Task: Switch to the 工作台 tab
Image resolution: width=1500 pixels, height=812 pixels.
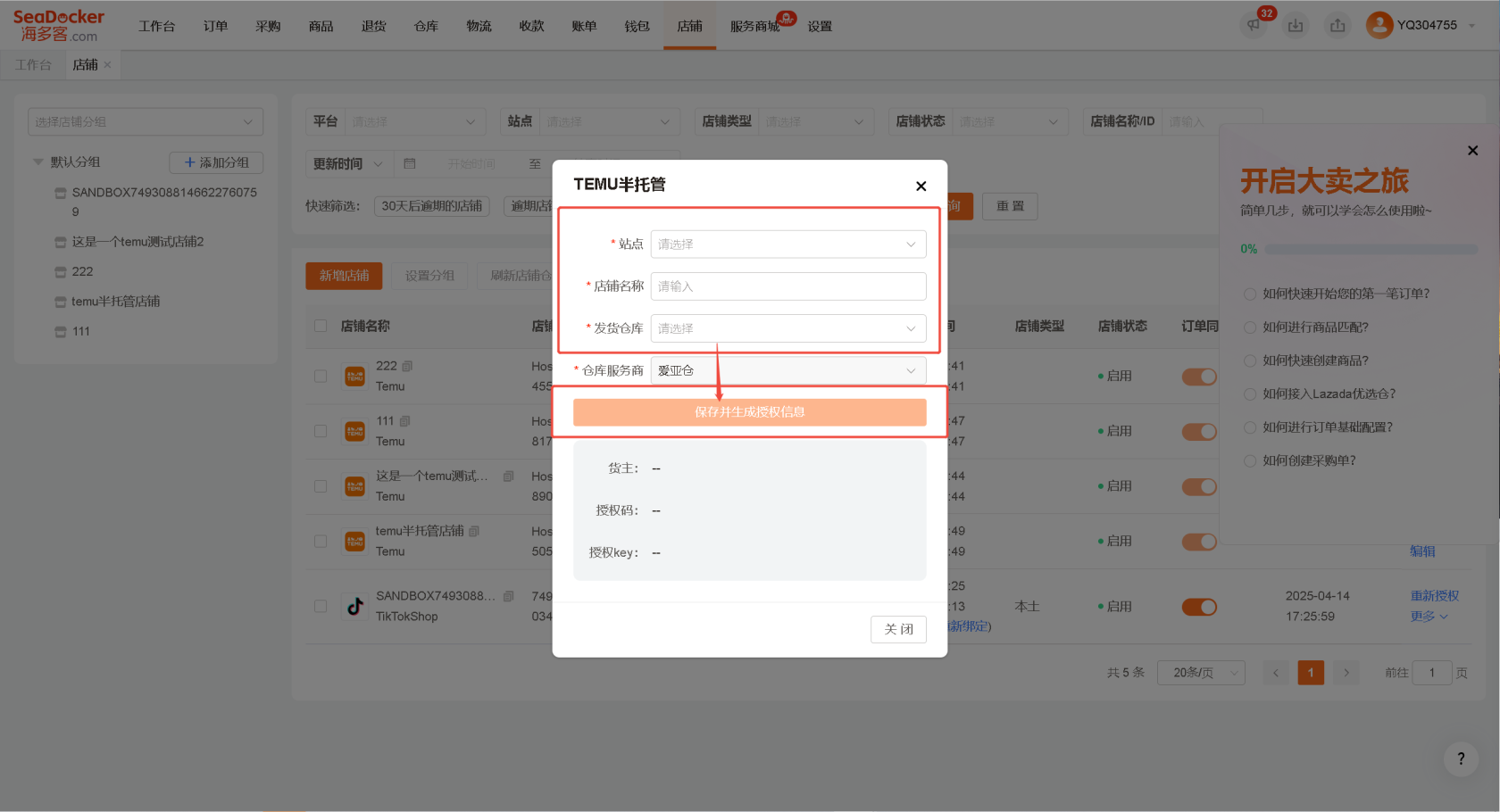Action: click(x=33, y=64)
